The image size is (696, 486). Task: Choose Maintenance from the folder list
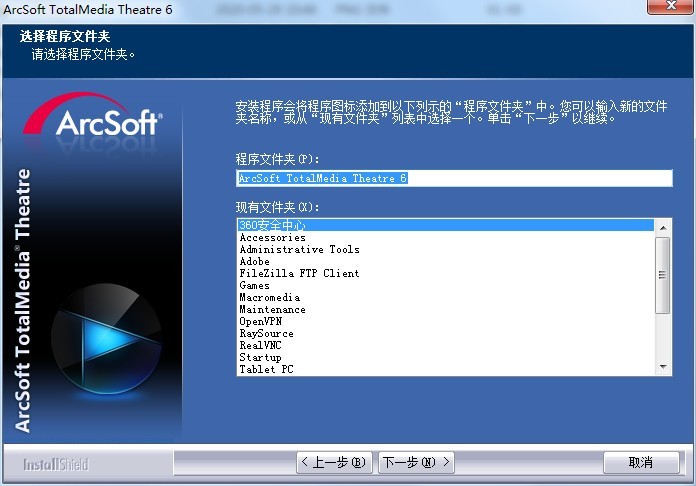(x=445, y=309)
